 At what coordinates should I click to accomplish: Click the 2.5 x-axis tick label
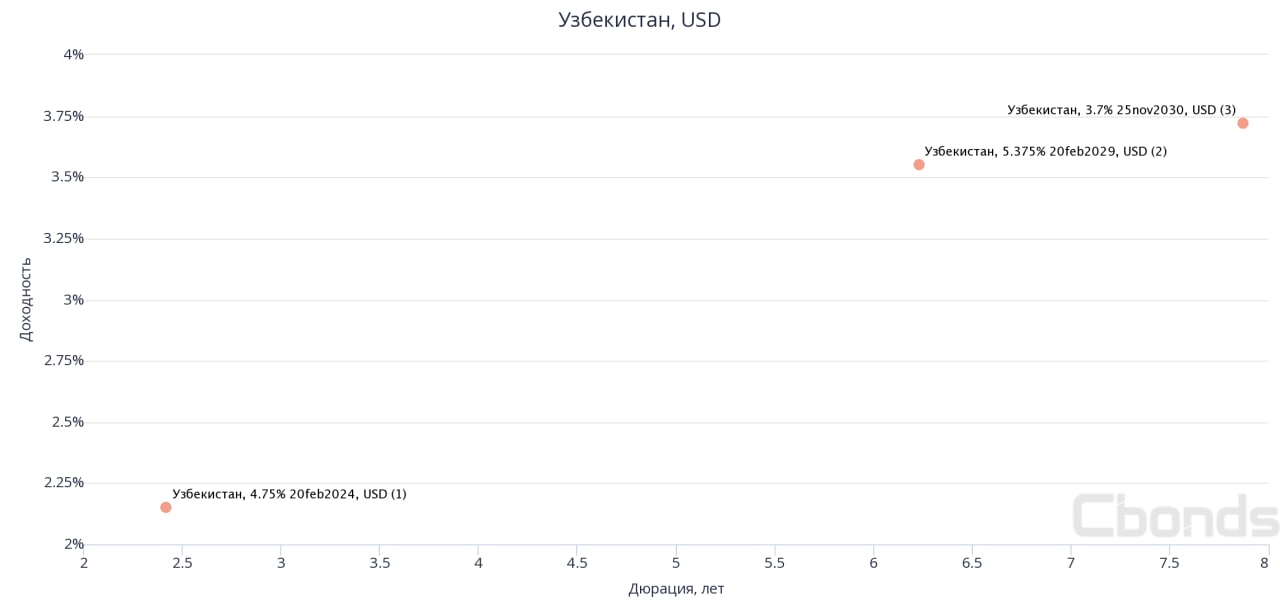pos(182,563)
